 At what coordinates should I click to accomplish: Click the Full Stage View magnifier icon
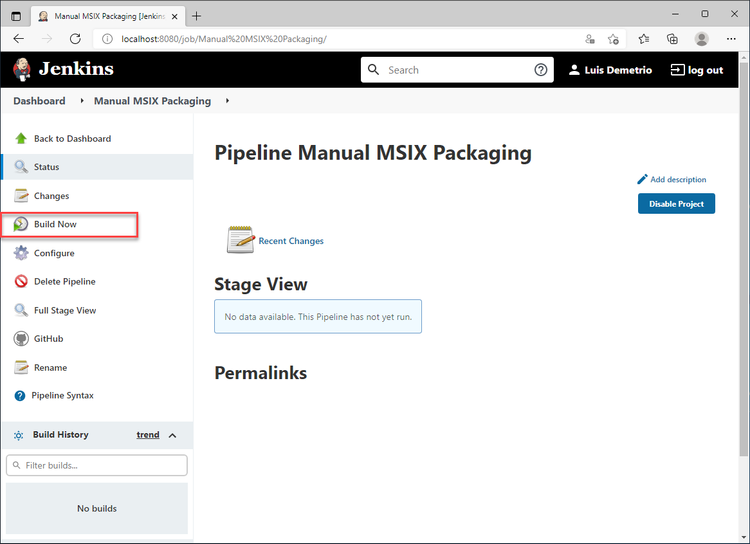click(x=21, y=310)
